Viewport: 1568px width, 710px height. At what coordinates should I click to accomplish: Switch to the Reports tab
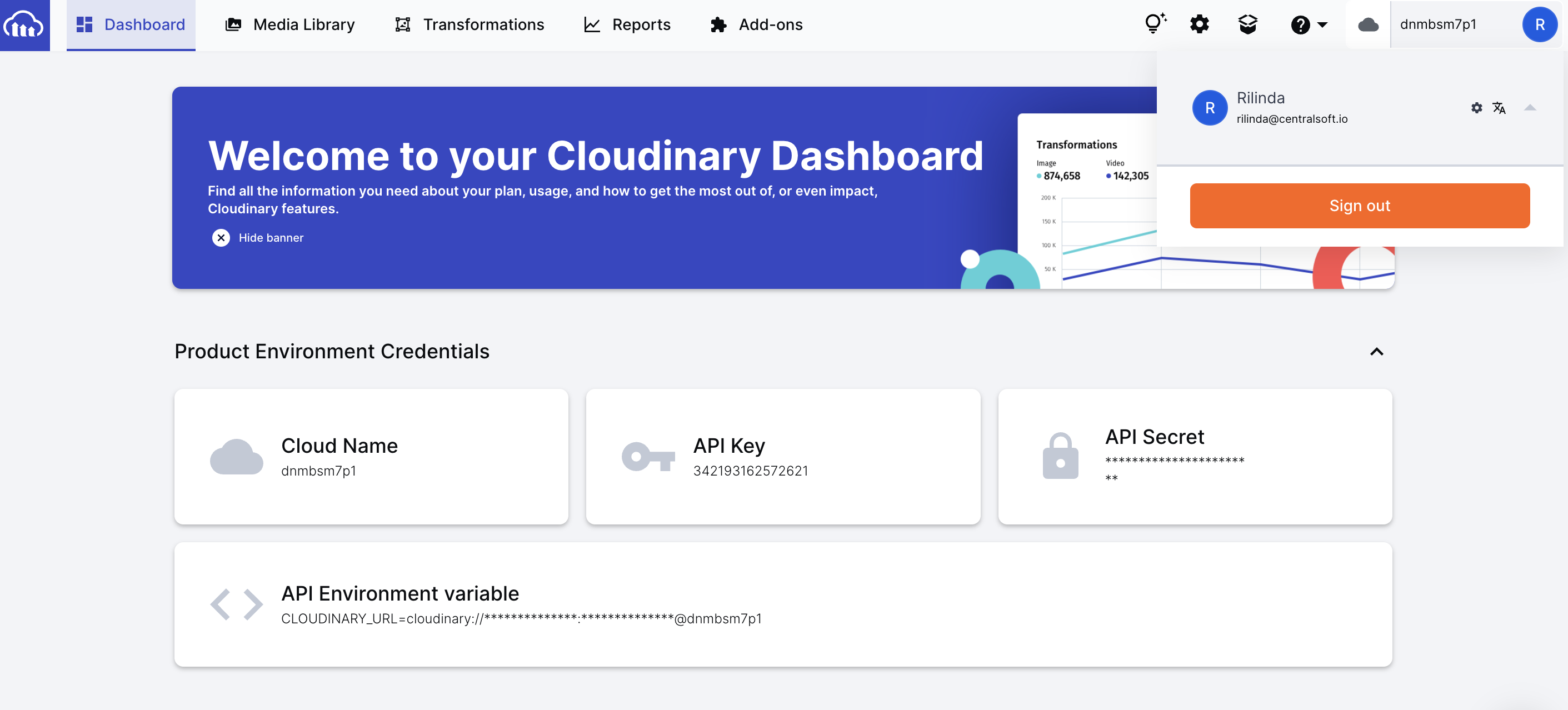point(627,25)
